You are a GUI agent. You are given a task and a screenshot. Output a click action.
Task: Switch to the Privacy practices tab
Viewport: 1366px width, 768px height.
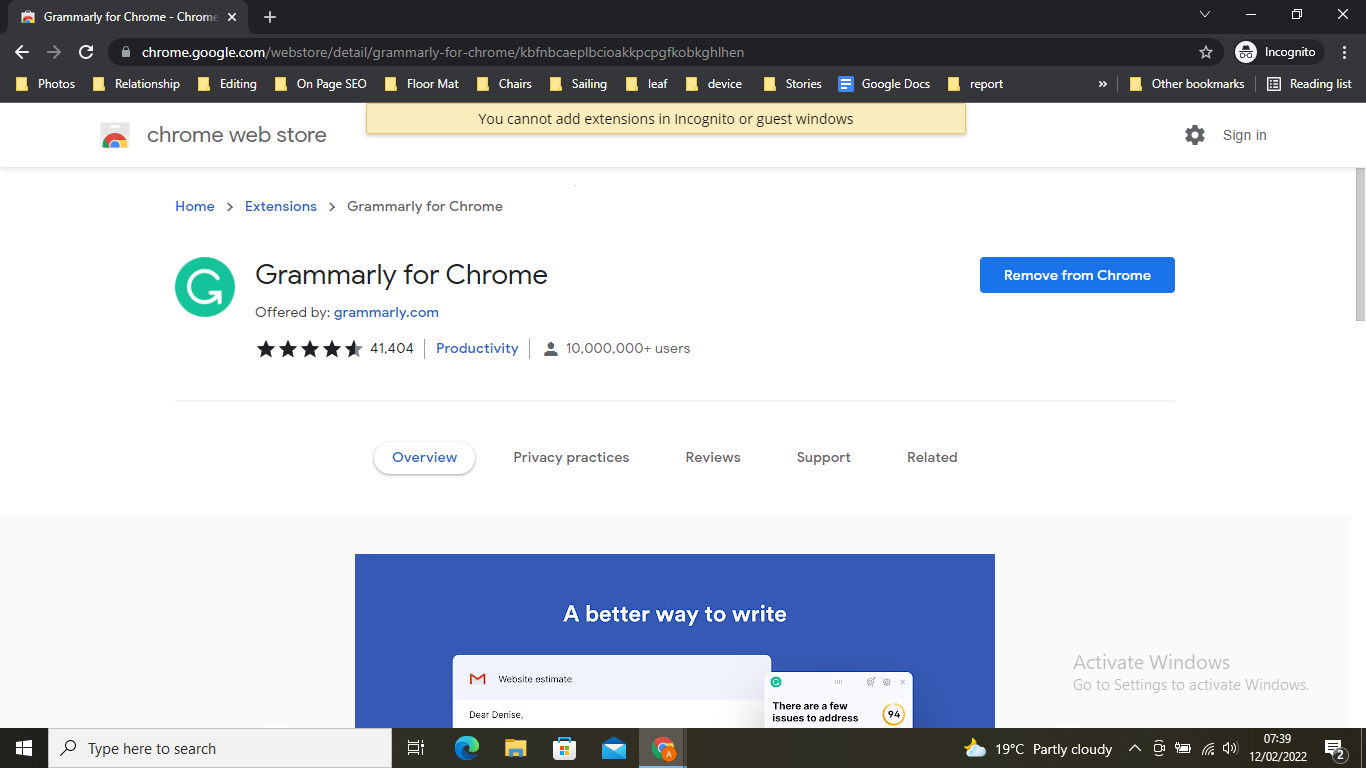[x=571, y=457]
